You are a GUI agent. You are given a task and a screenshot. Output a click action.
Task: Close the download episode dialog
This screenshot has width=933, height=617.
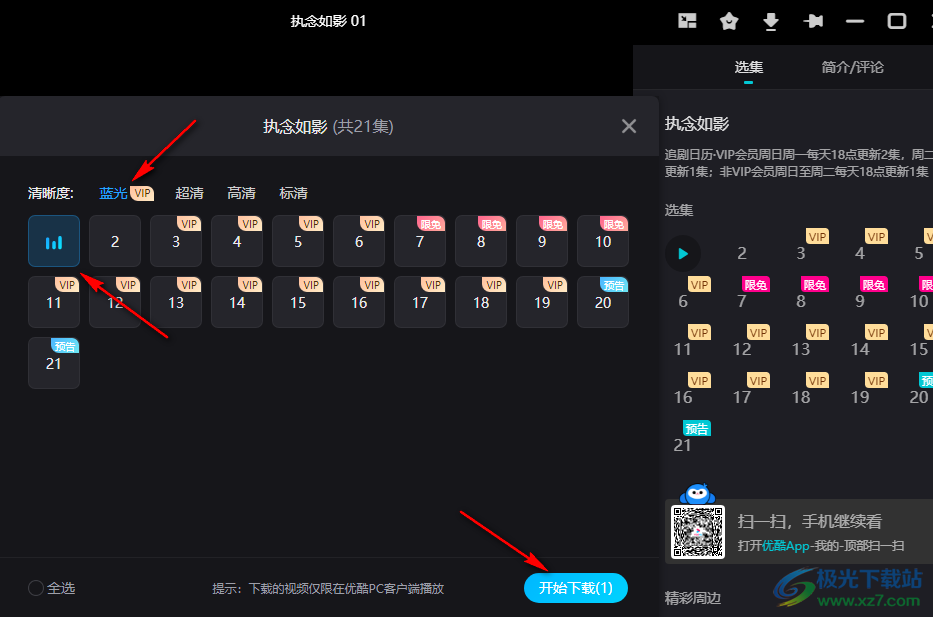(x=629, y=126)
